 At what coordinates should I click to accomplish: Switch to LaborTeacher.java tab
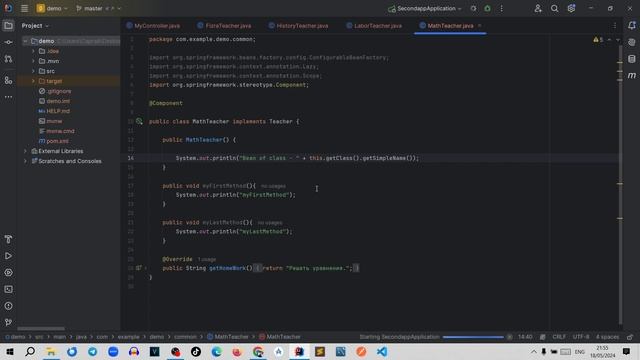[x=374, y=26]
